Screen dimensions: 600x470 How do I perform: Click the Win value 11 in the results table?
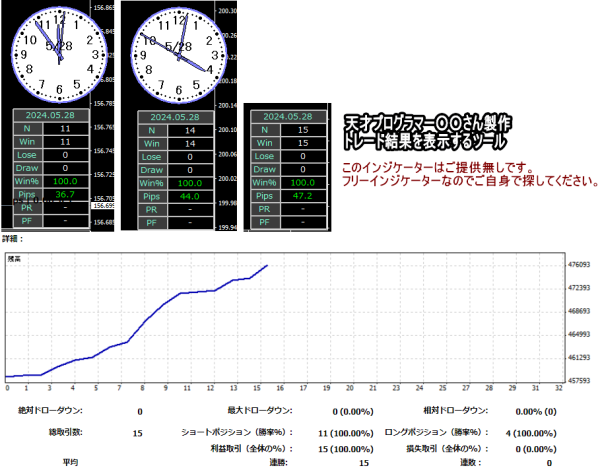[x=65, y=142]
